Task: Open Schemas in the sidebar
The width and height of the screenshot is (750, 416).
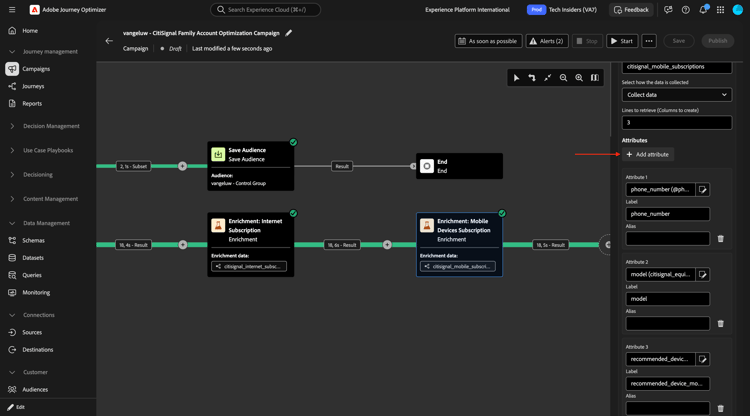Action: click(x=33, y=241)
